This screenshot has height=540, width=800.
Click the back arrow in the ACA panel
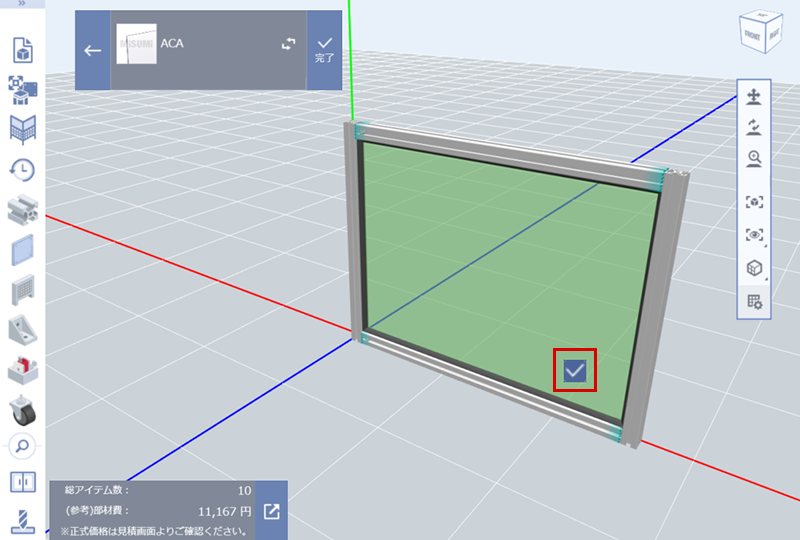(93, 51)
